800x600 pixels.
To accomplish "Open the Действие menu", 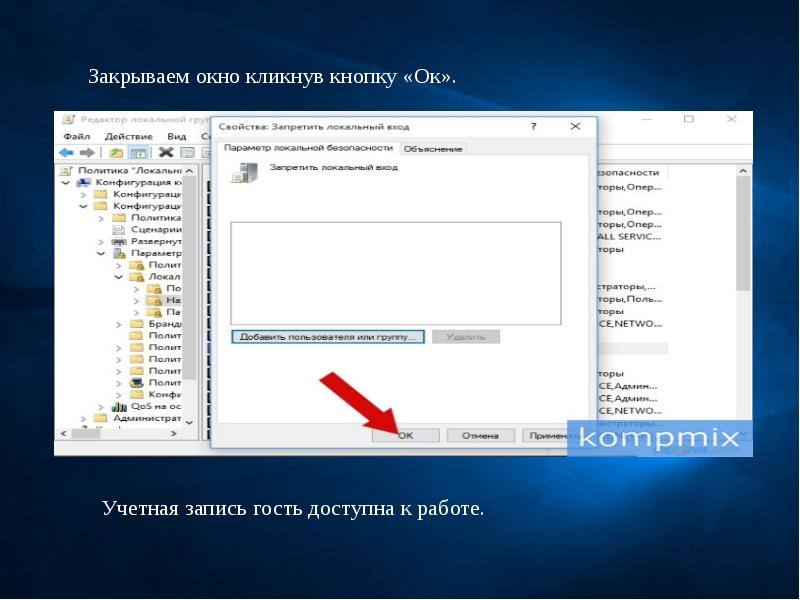I will tap(128, 137).
